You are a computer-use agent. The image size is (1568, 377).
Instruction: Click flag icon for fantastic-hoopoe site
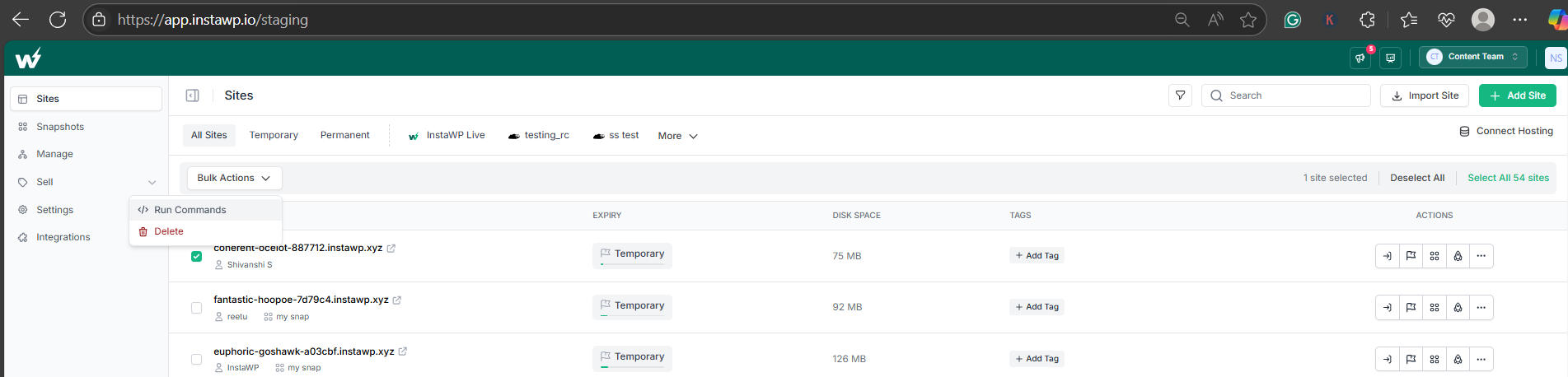pos(1411,307)
